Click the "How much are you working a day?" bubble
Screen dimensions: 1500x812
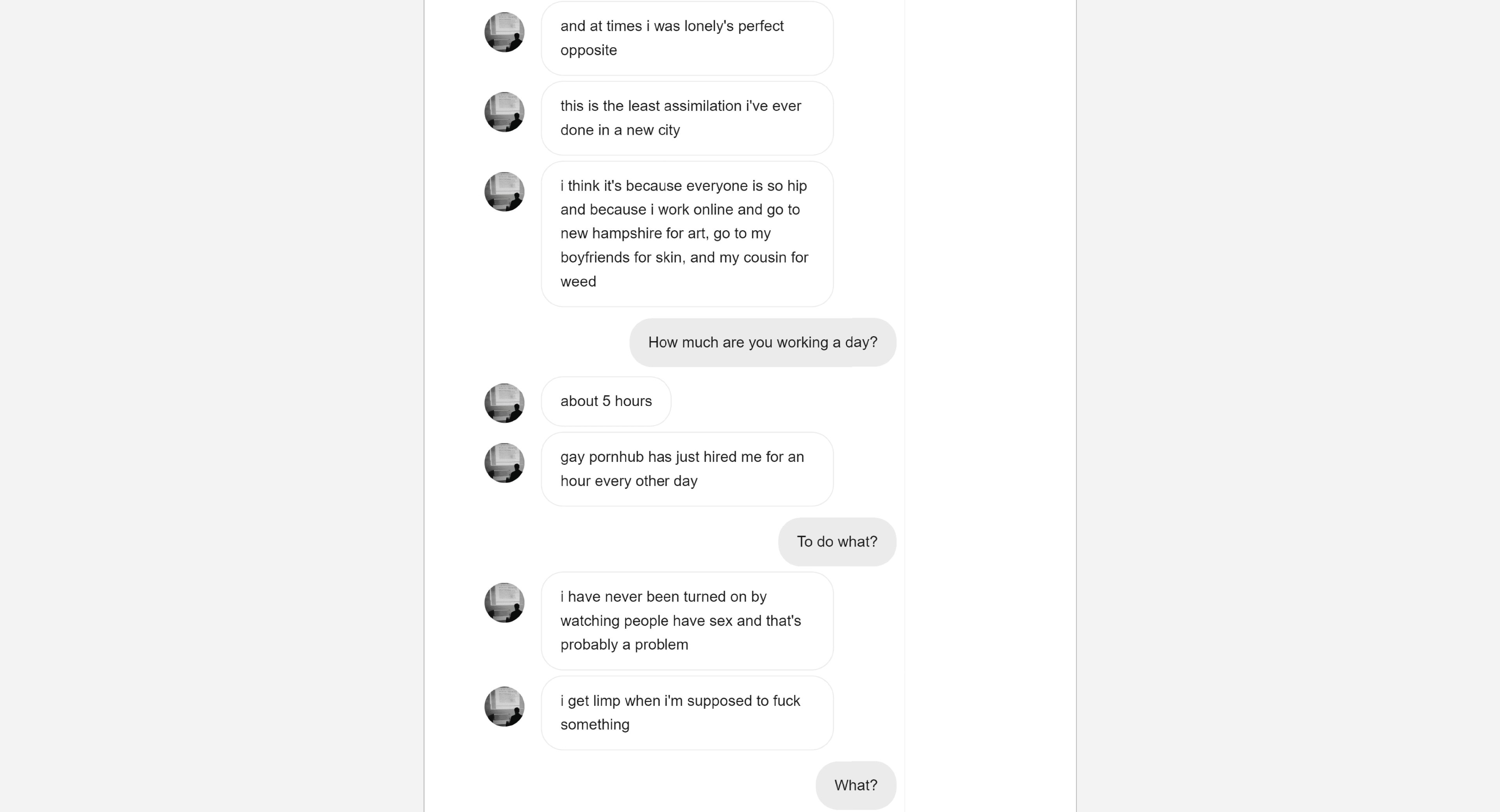coord(762,342)
